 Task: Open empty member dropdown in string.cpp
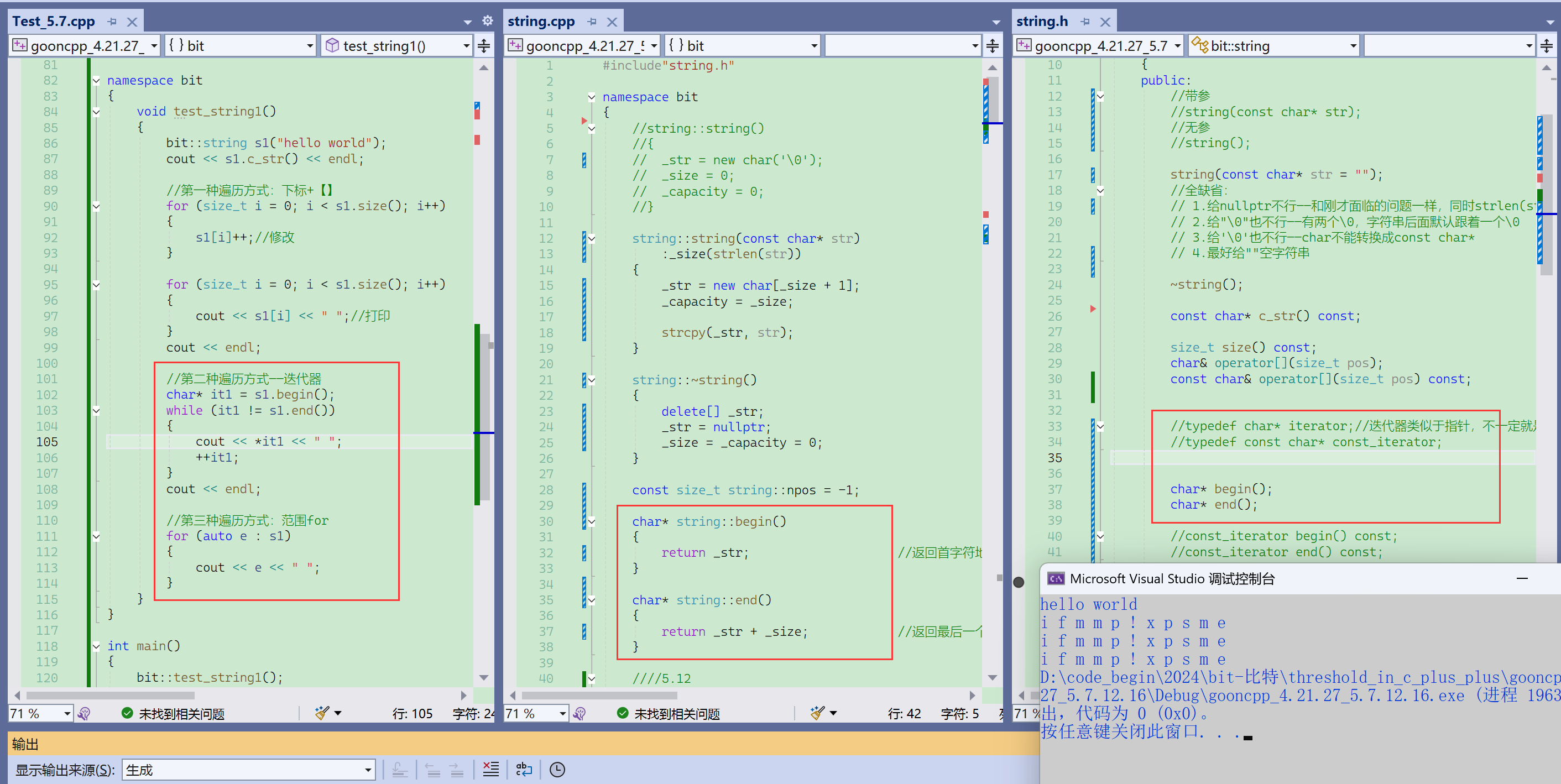(x=903, y=45)
